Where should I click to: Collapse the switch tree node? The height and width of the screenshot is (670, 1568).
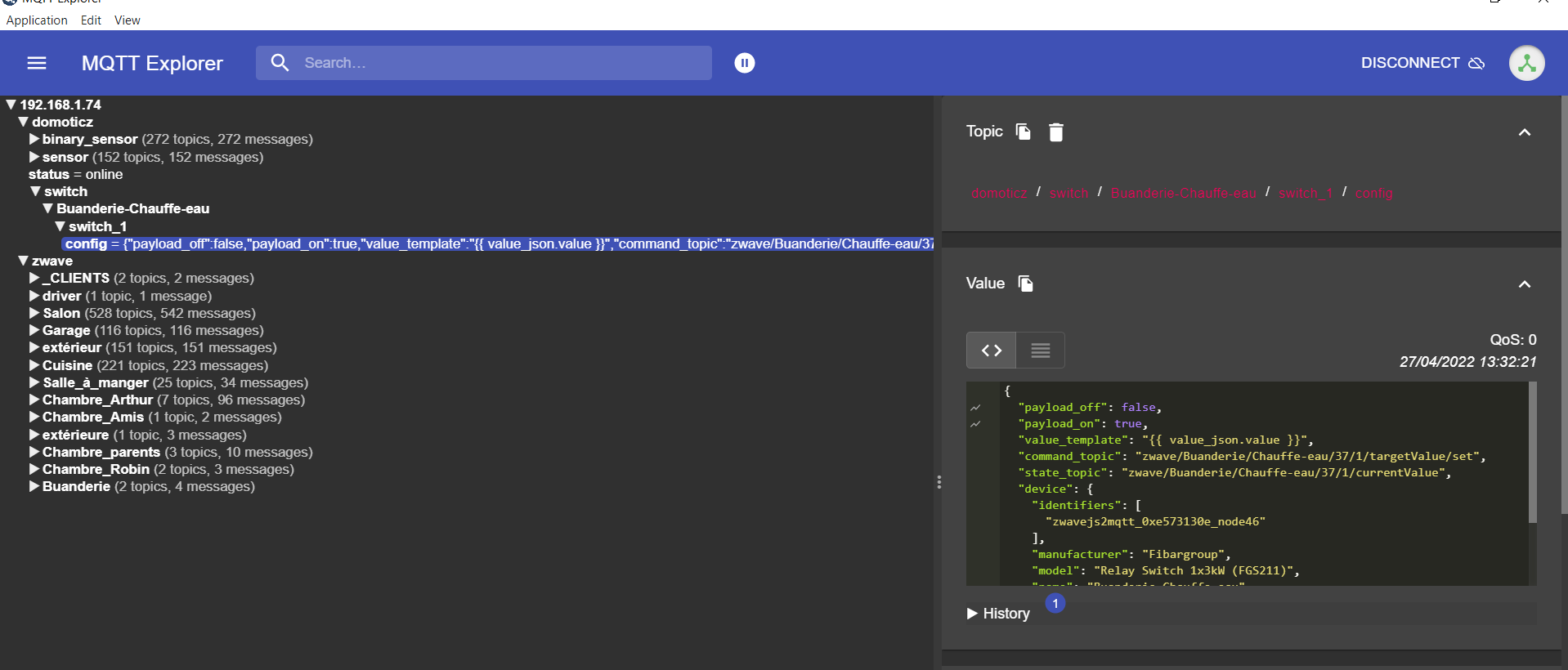pyautogui.click(x=35, y=191)
